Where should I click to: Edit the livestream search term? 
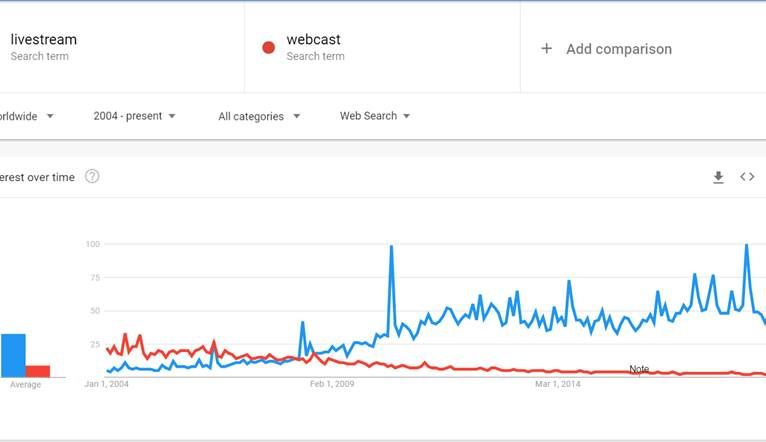[44, 40]
